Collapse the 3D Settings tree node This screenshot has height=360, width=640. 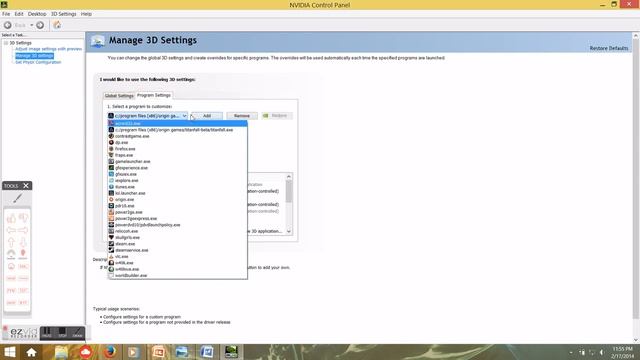click(x=6, y=43)
